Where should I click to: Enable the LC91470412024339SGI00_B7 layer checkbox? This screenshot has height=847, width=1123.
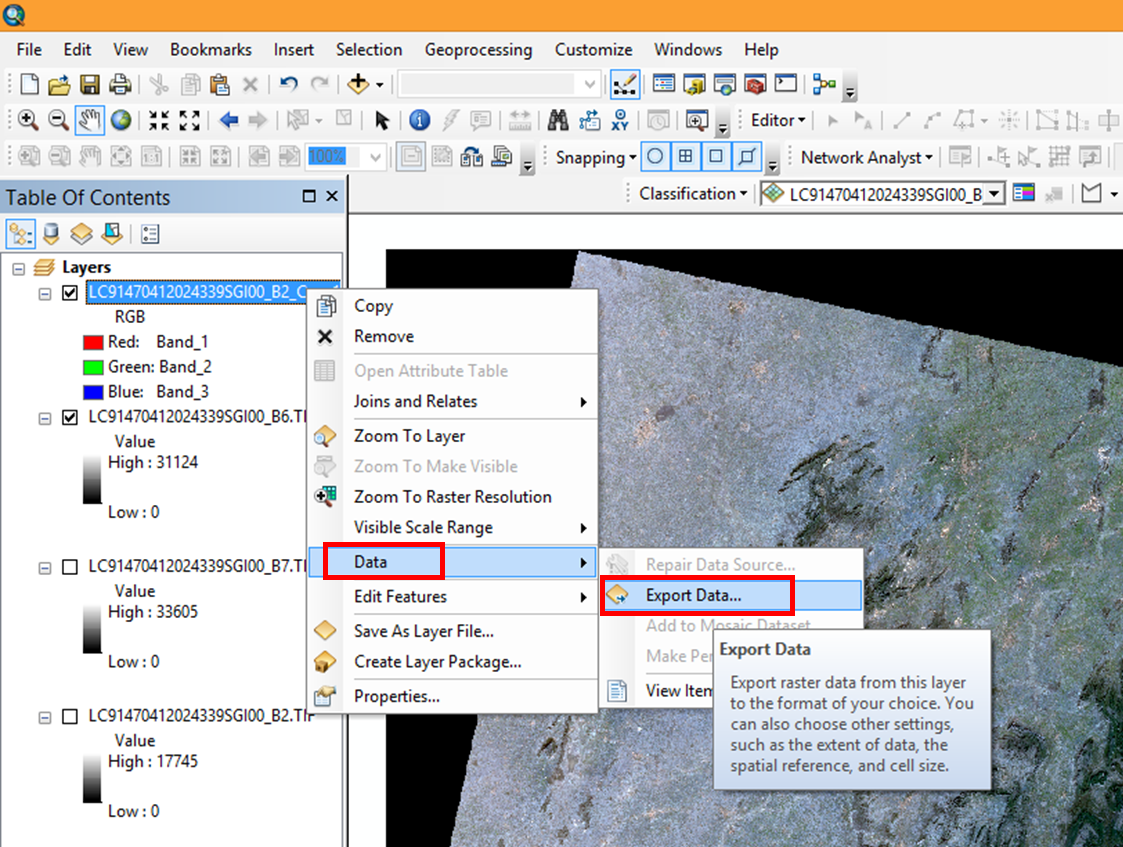[68, 567]
